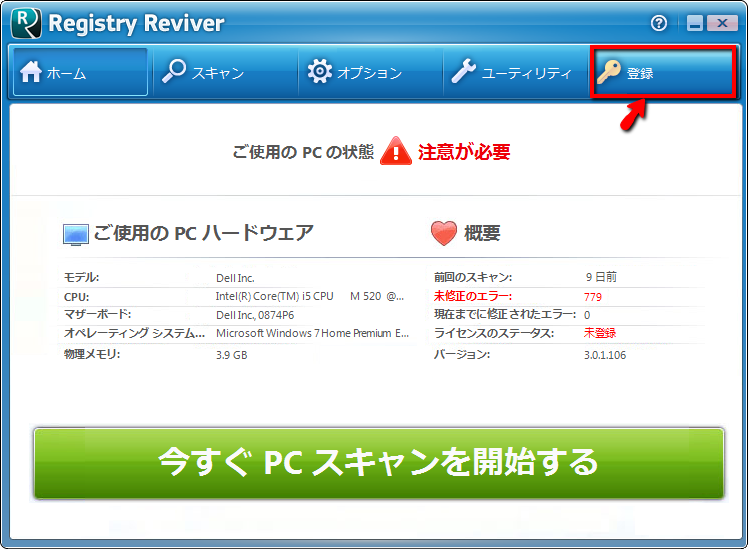Minimize the Registry Reviver window
The image size is (749, 550).
coord(695,23)
